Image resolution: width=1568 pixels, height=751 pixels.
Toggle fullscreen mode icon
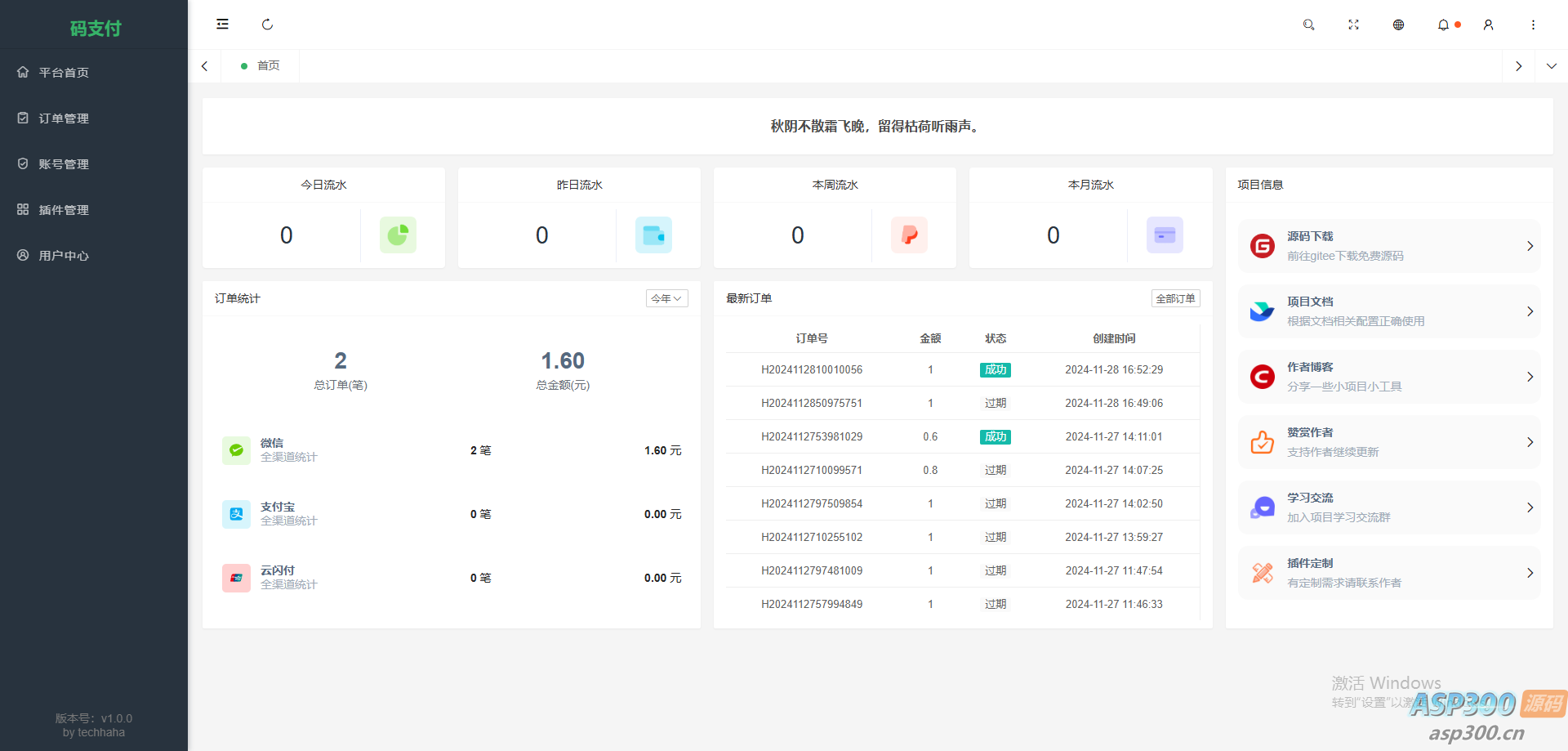click(x=1353, y=25)
